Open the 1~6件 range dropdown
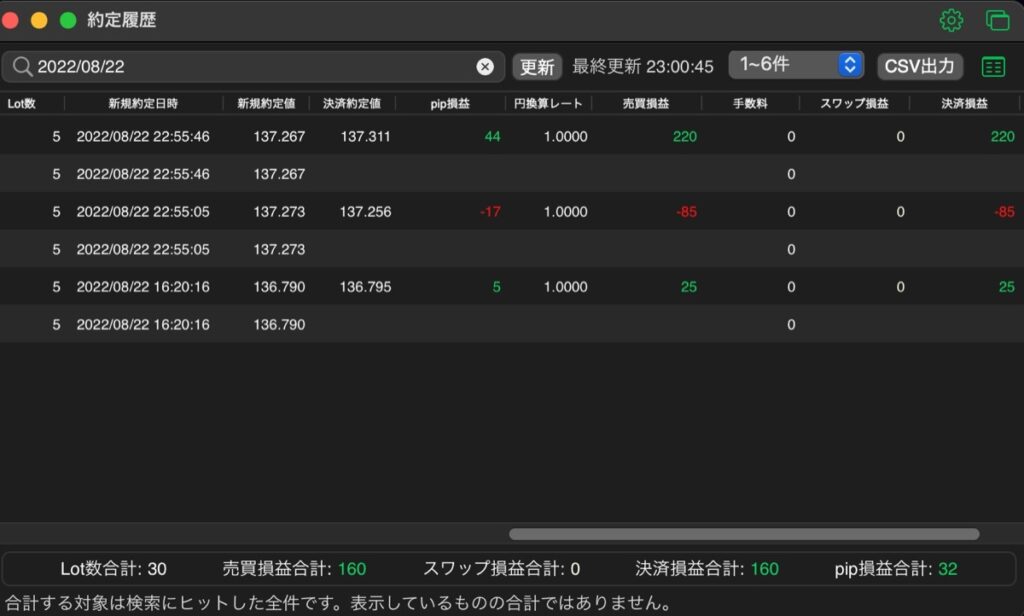The height and width of the screenshot is (616, 1024). pyautogui.click(x=796, y=65)
